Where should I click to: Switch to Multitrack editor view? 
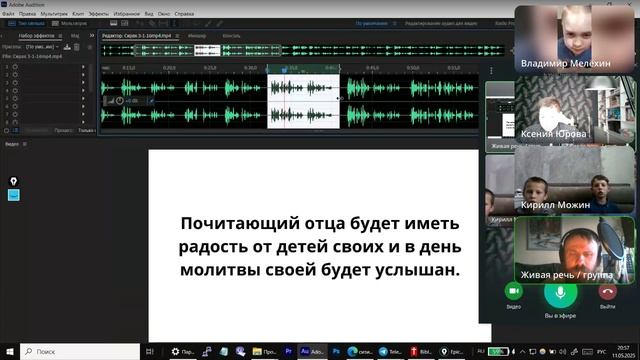tap(70, 24)
